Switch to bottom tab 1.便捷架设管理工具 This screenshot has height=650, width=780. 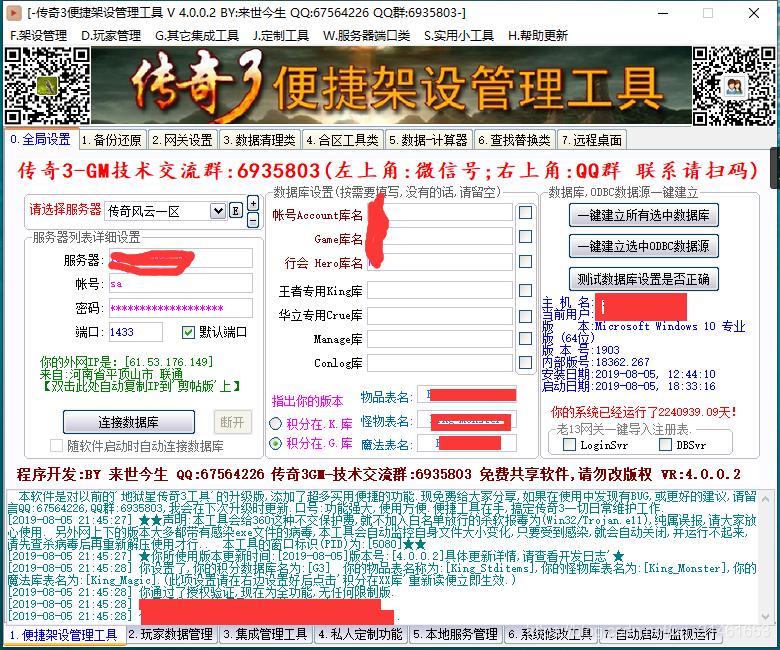tap(64, 635)
